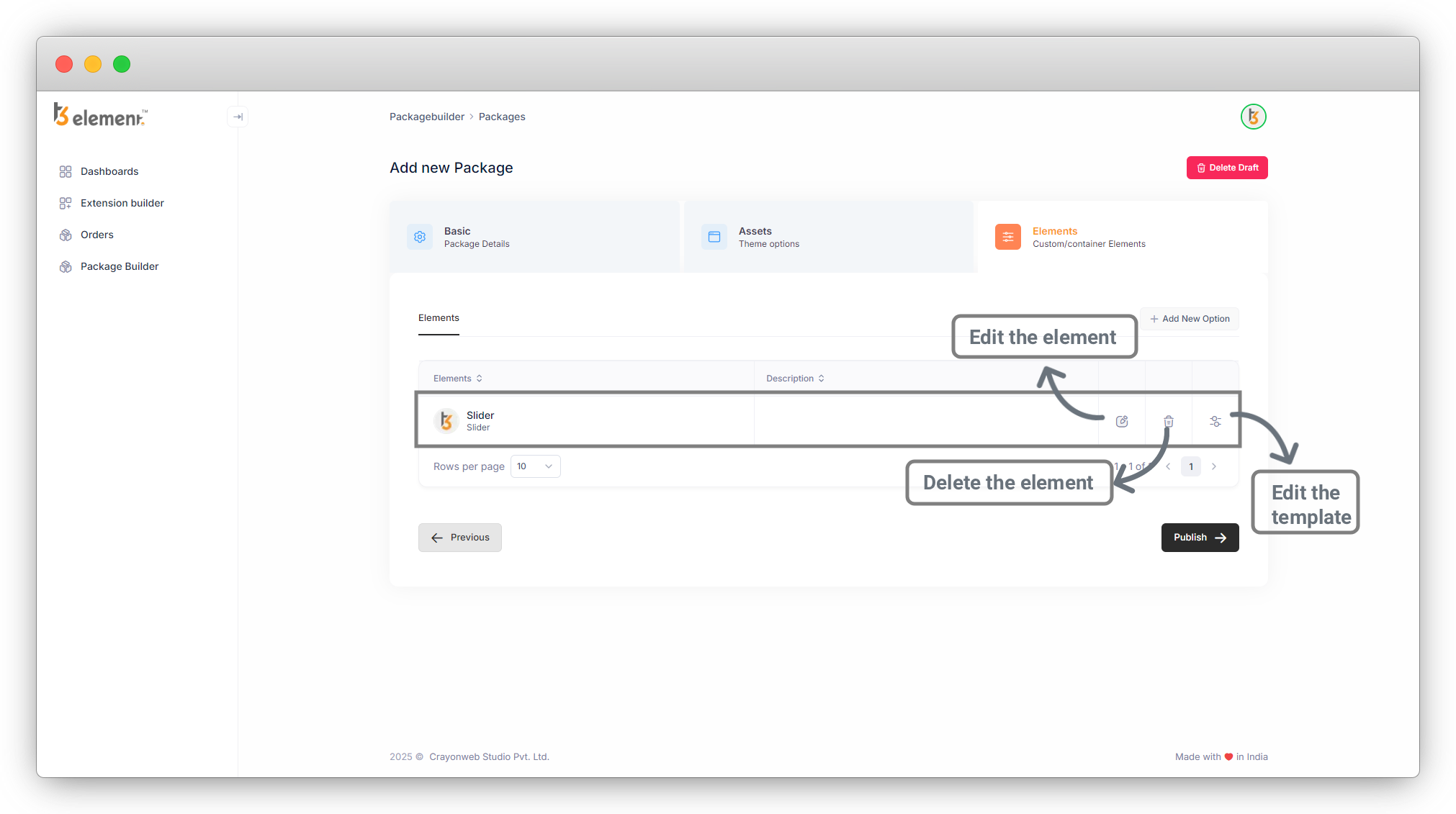Open Dashboards from the sidebar
1456x814 pixels.
point(109,171)
